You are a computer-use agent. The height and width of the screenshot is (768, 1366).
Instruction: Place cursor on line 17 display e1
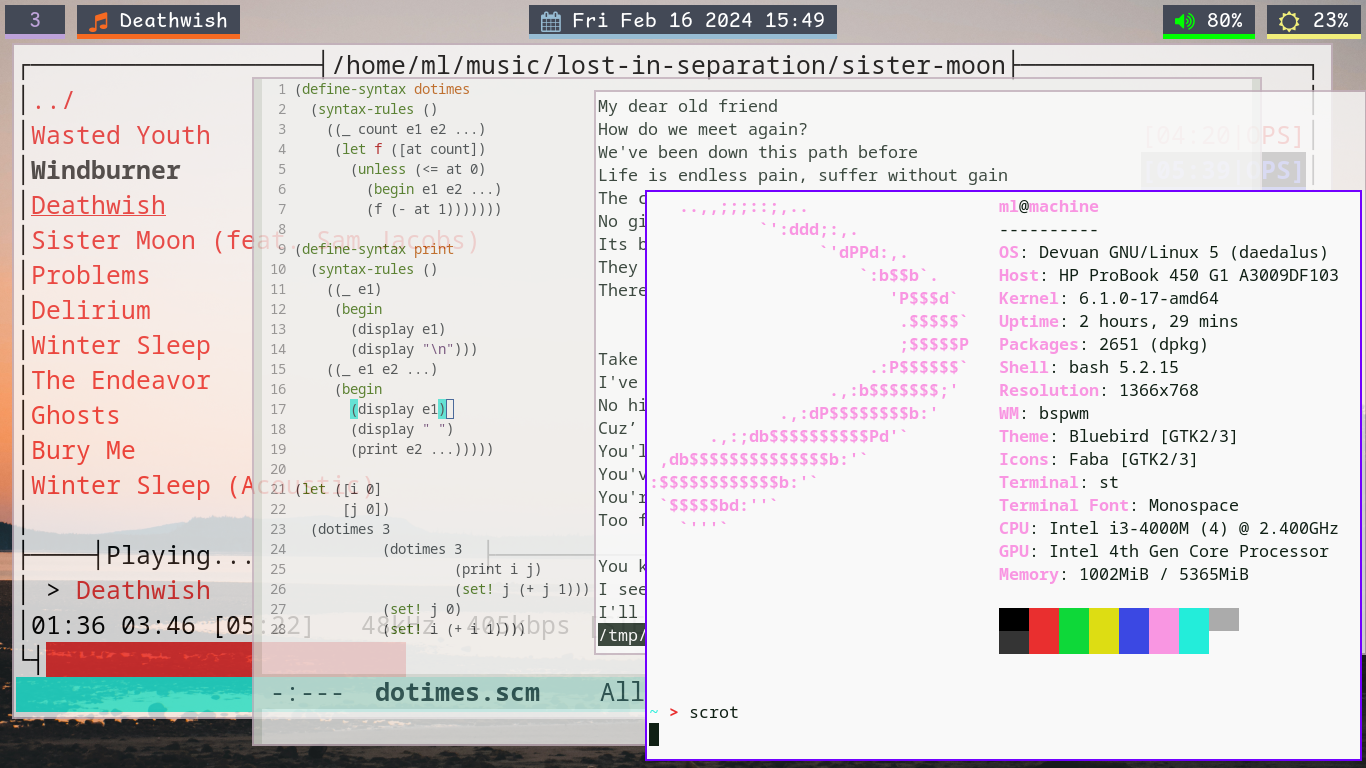click(398, 409)
